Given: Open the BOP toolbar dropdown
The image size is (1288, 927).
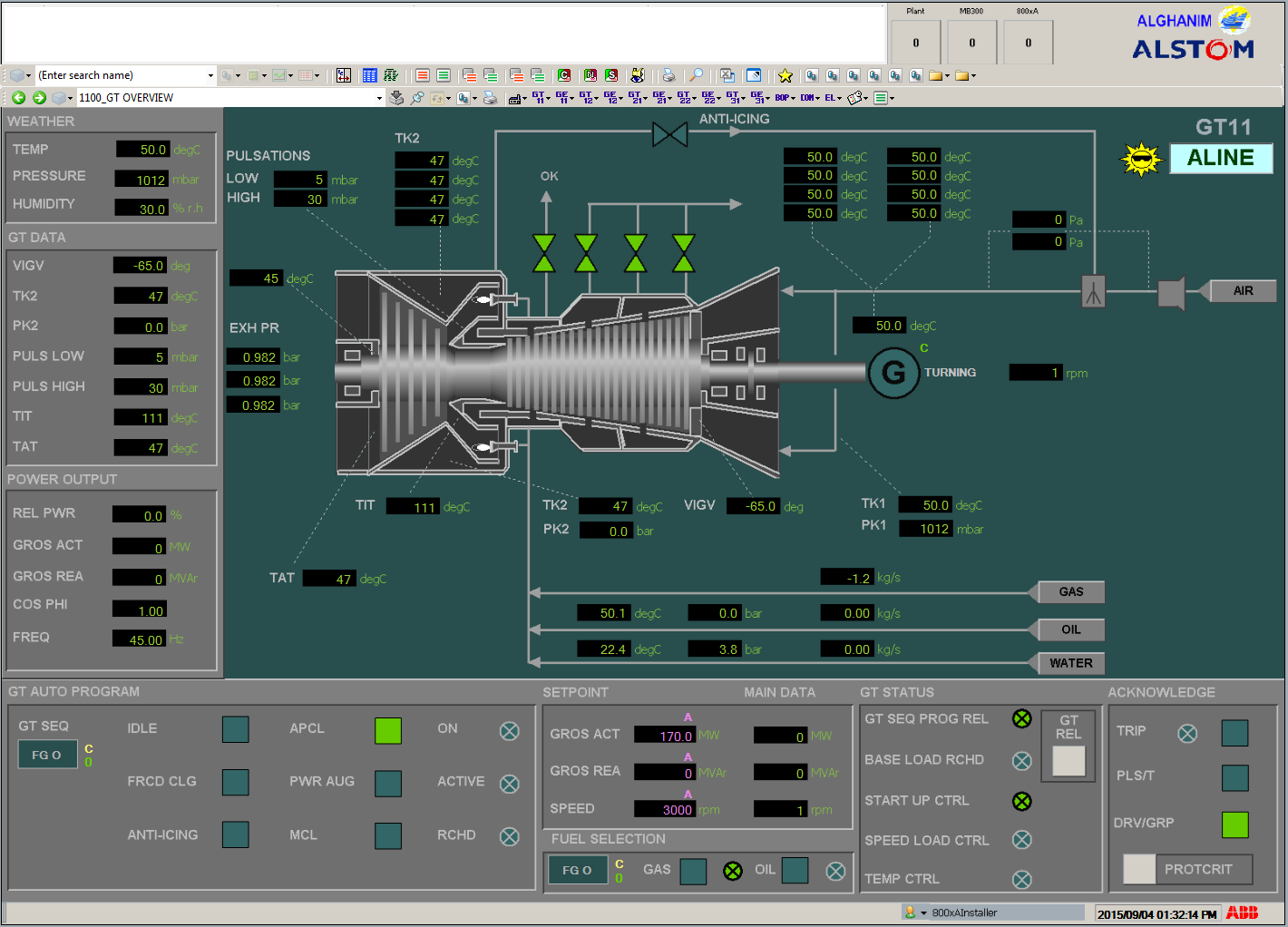Looking at the screenshot, I should tap(785, 98).
